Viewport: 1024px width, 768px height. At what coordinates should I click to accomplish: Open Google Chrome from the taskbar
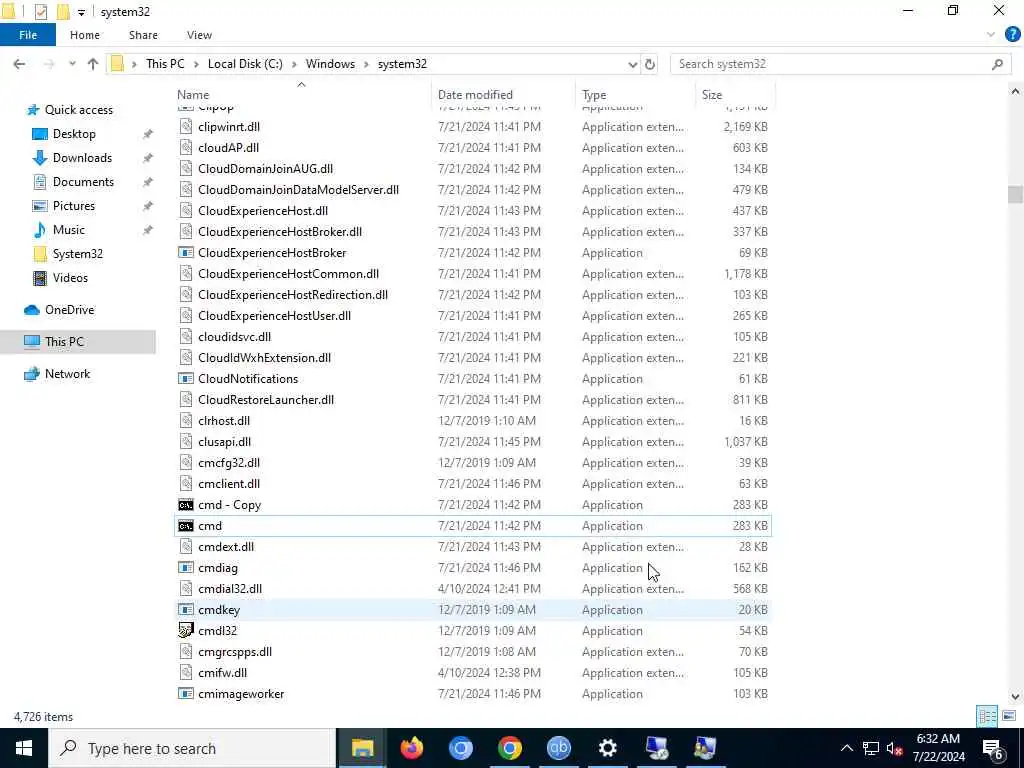point(509,748)
